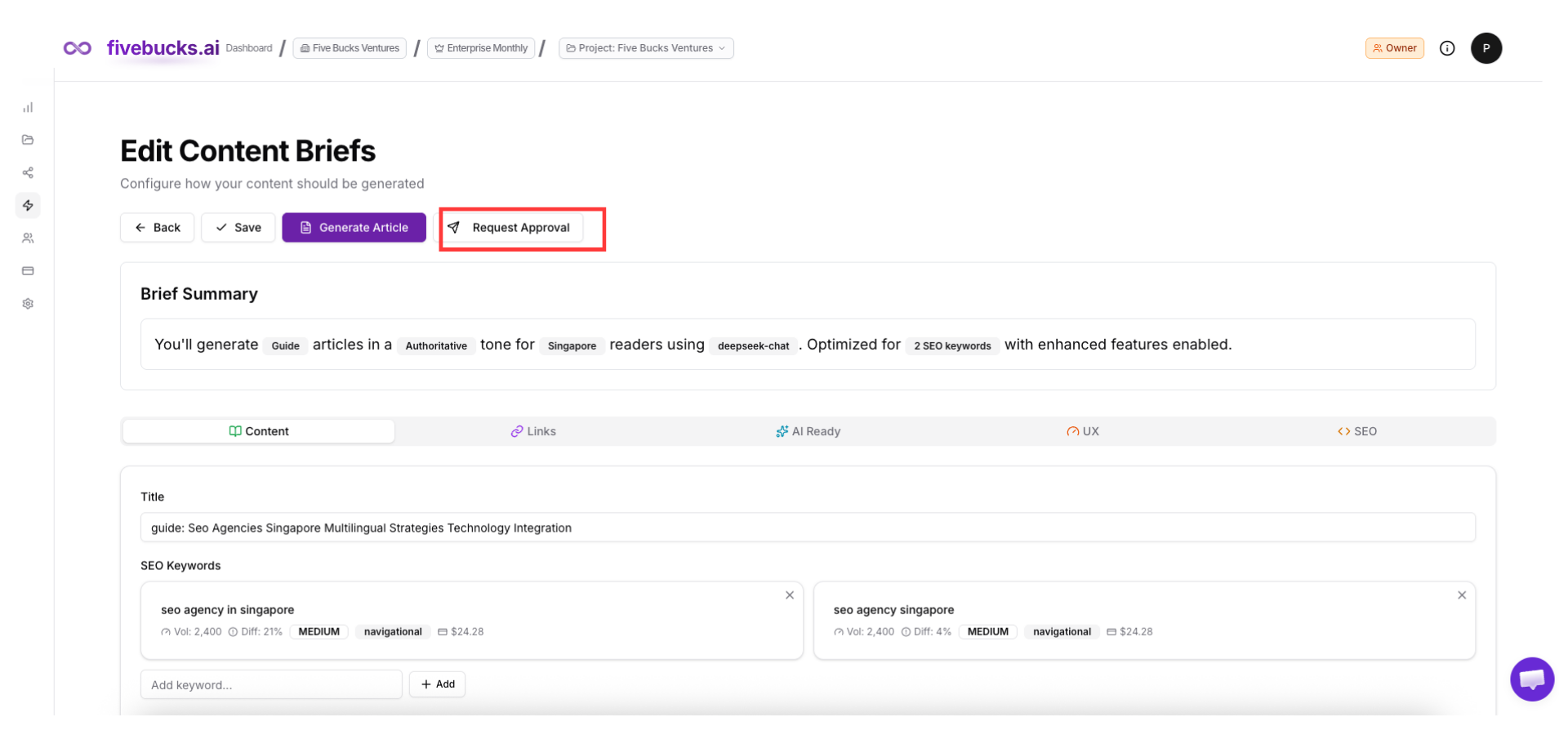Click the Add keyword input field
This screenshot has height=735, width=1568.
pyautogui.click(x=271, y=684)
